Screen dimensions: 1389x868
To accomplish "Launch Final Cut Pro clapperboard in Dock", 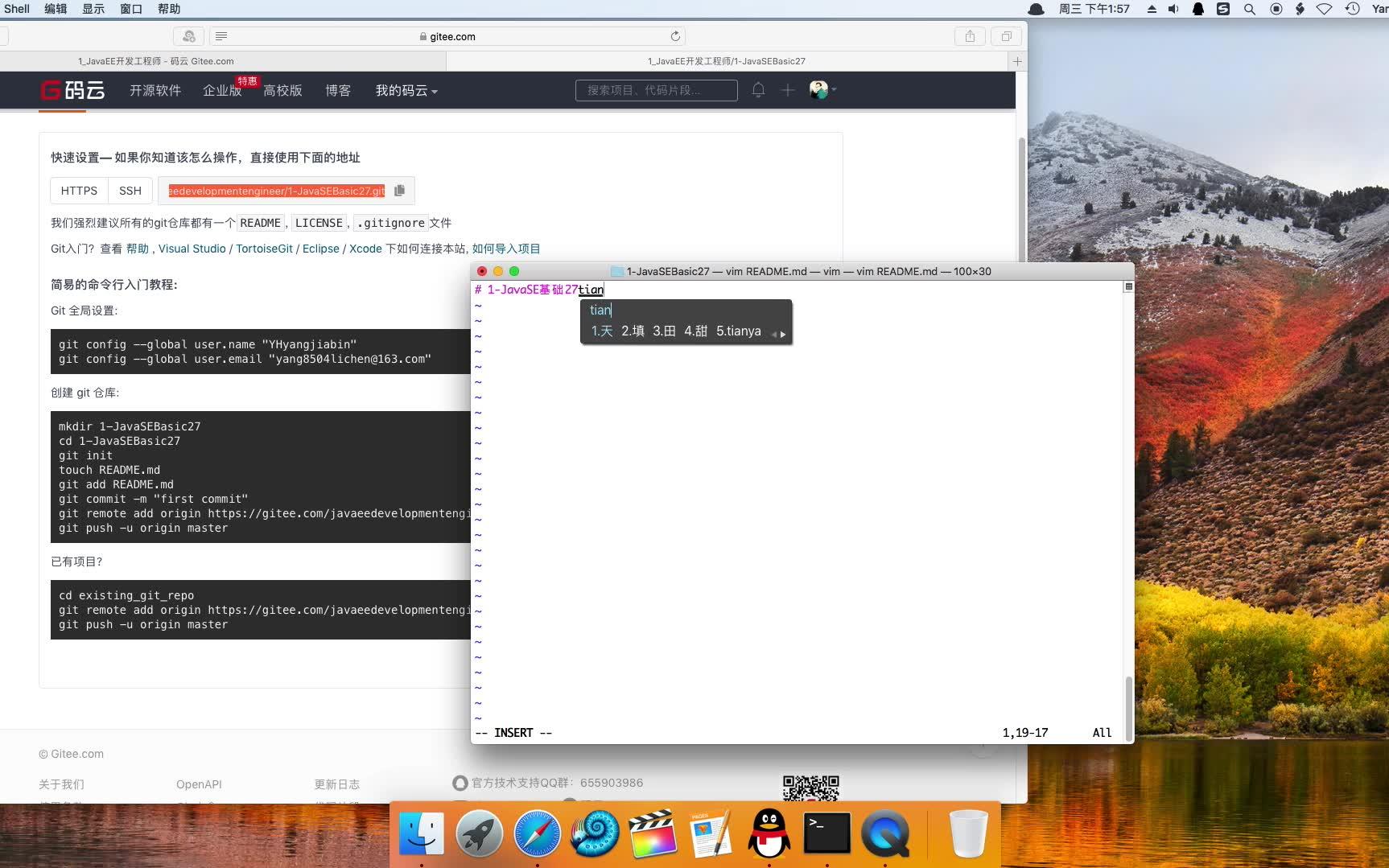I will [653, 833].
